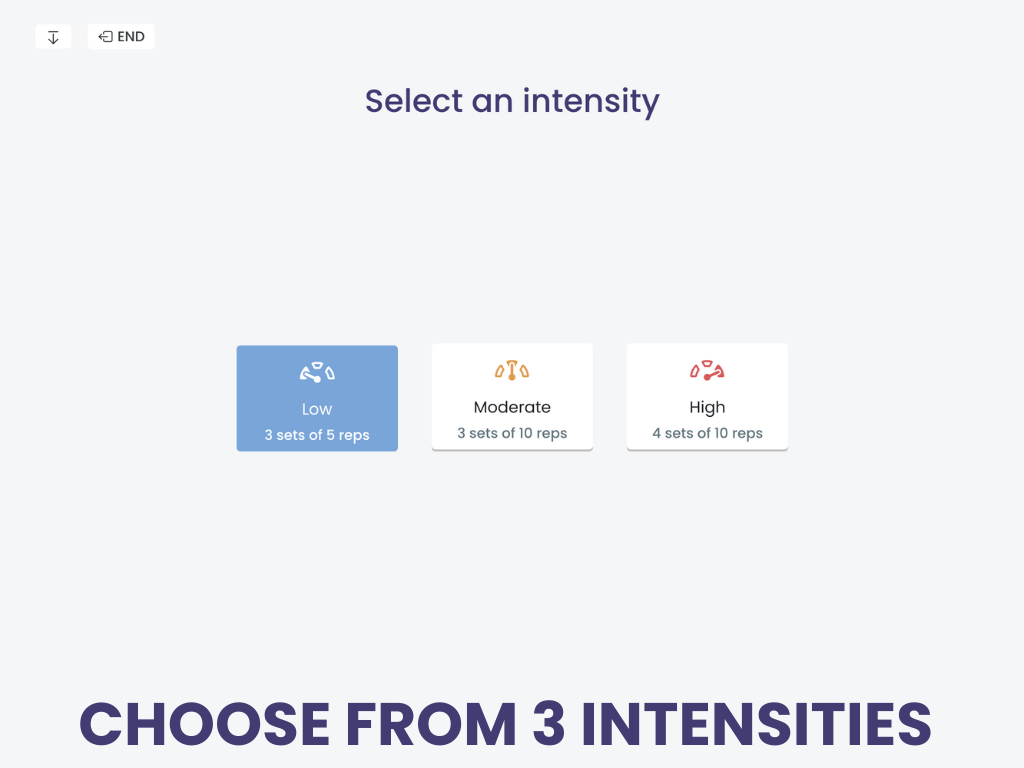Click the red gauge icon for High
The width and height of the screenshot is (1024, 768).
click(707, 370)
